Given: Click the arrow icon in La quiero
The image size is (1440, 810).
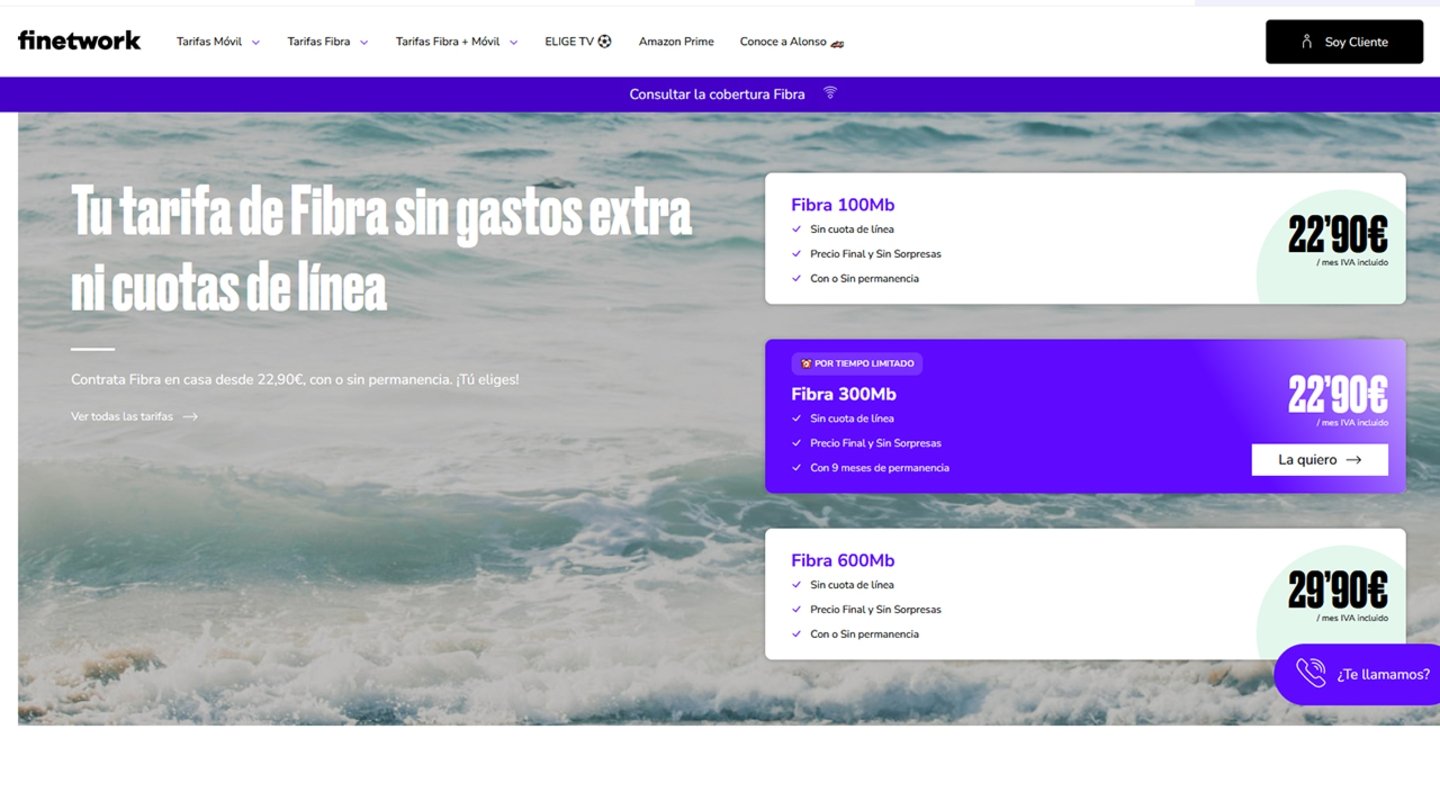Looking at the screenshot, I should 1354,460.
